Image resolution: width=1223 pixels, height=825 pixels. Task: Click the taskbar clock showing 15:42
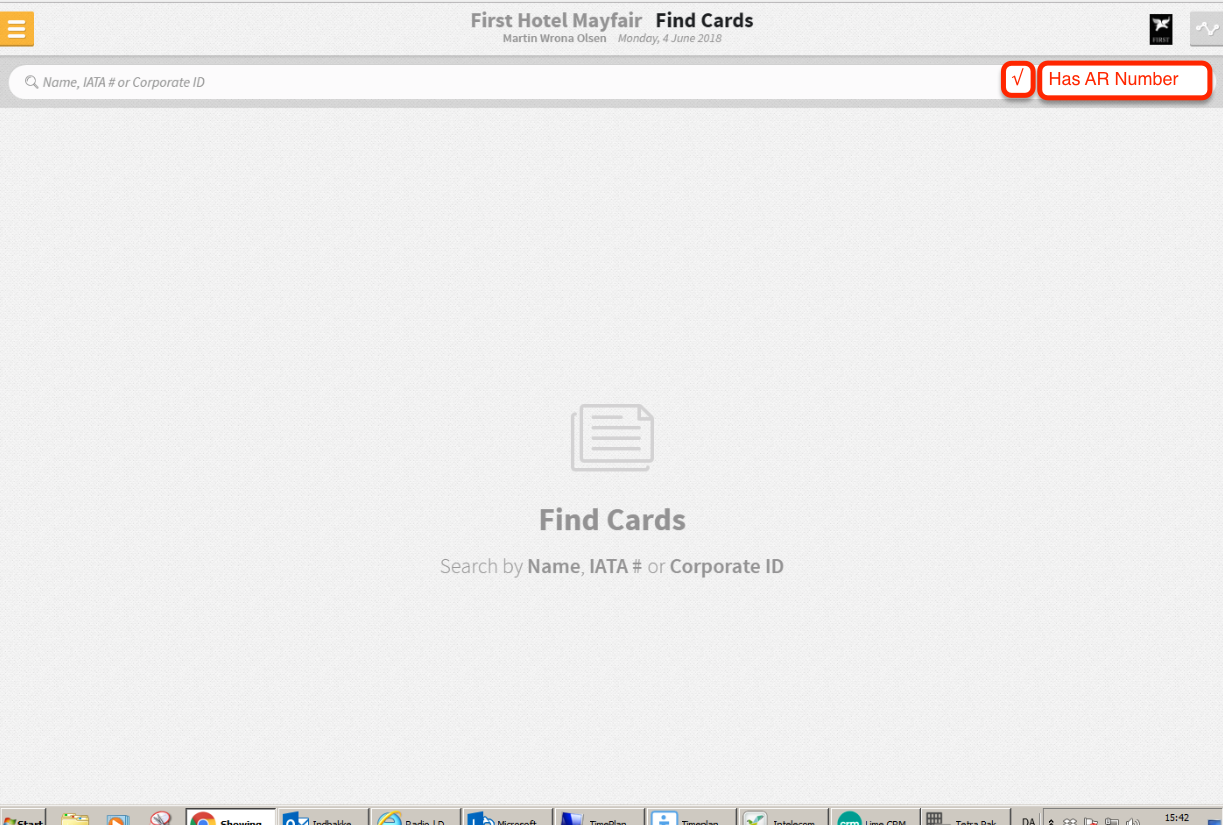tap(1177, 818)
